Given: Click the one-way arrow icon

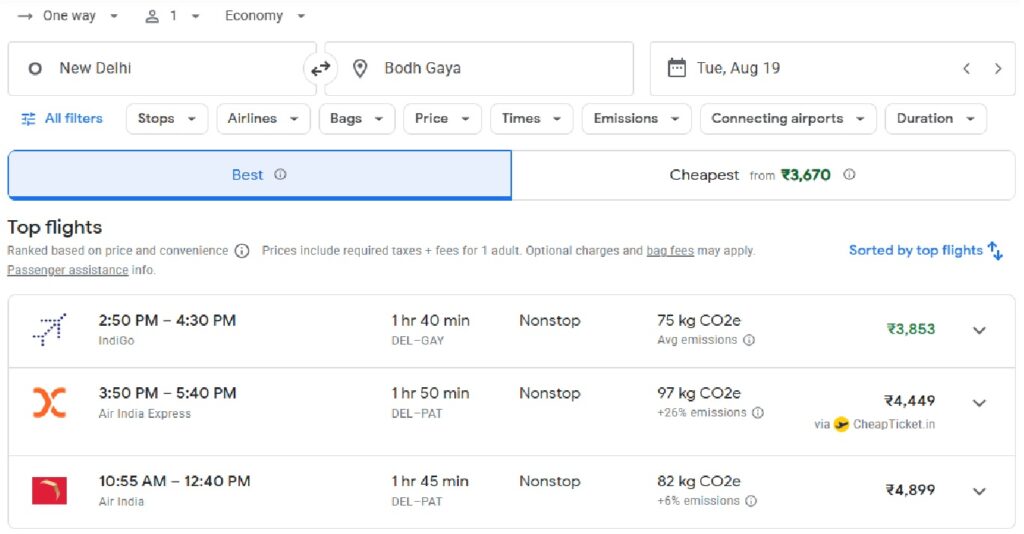Looking at the screenshot, I should pos(25,16).
